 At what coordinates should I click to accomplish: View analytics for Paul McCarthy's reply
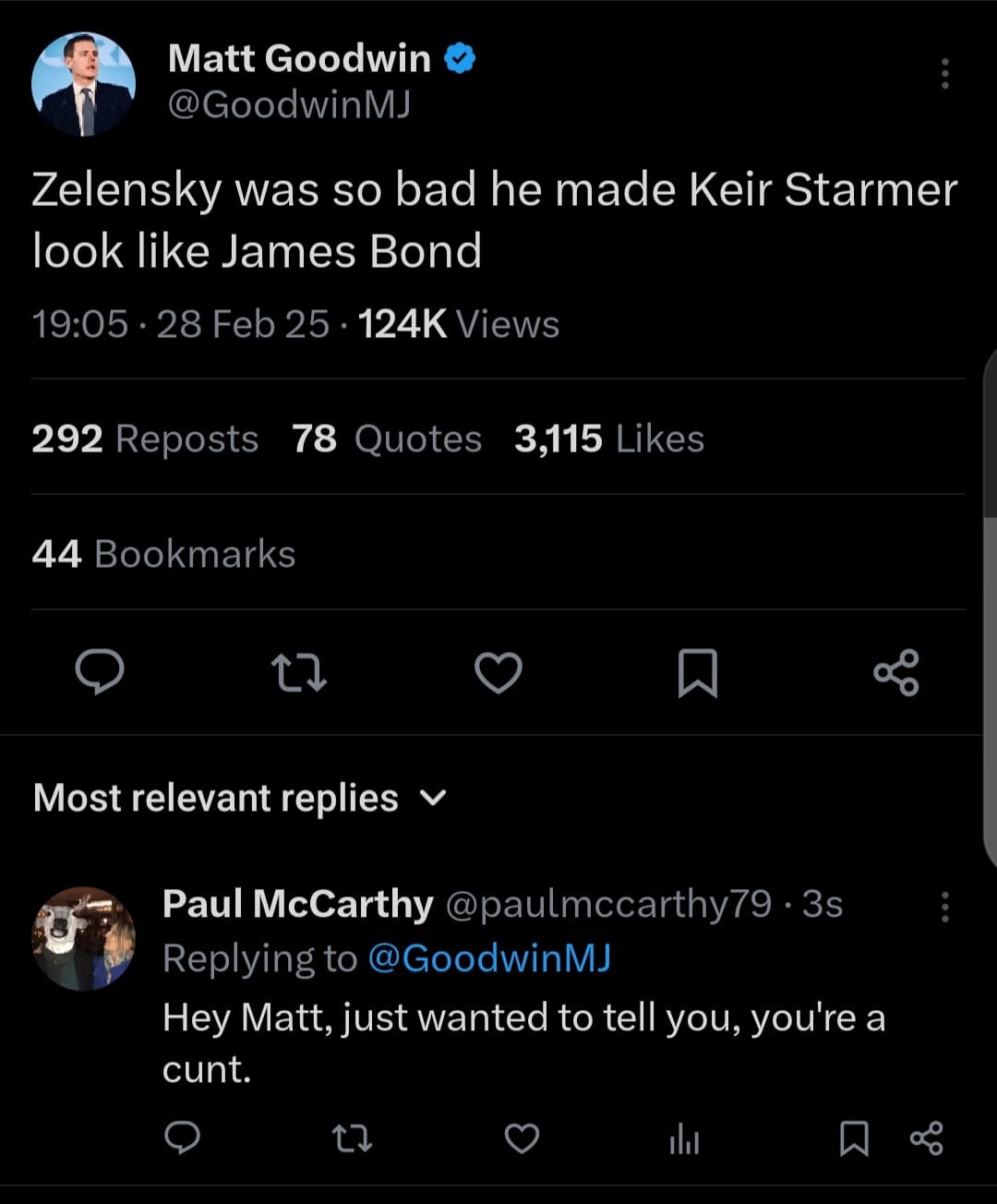684,1140
